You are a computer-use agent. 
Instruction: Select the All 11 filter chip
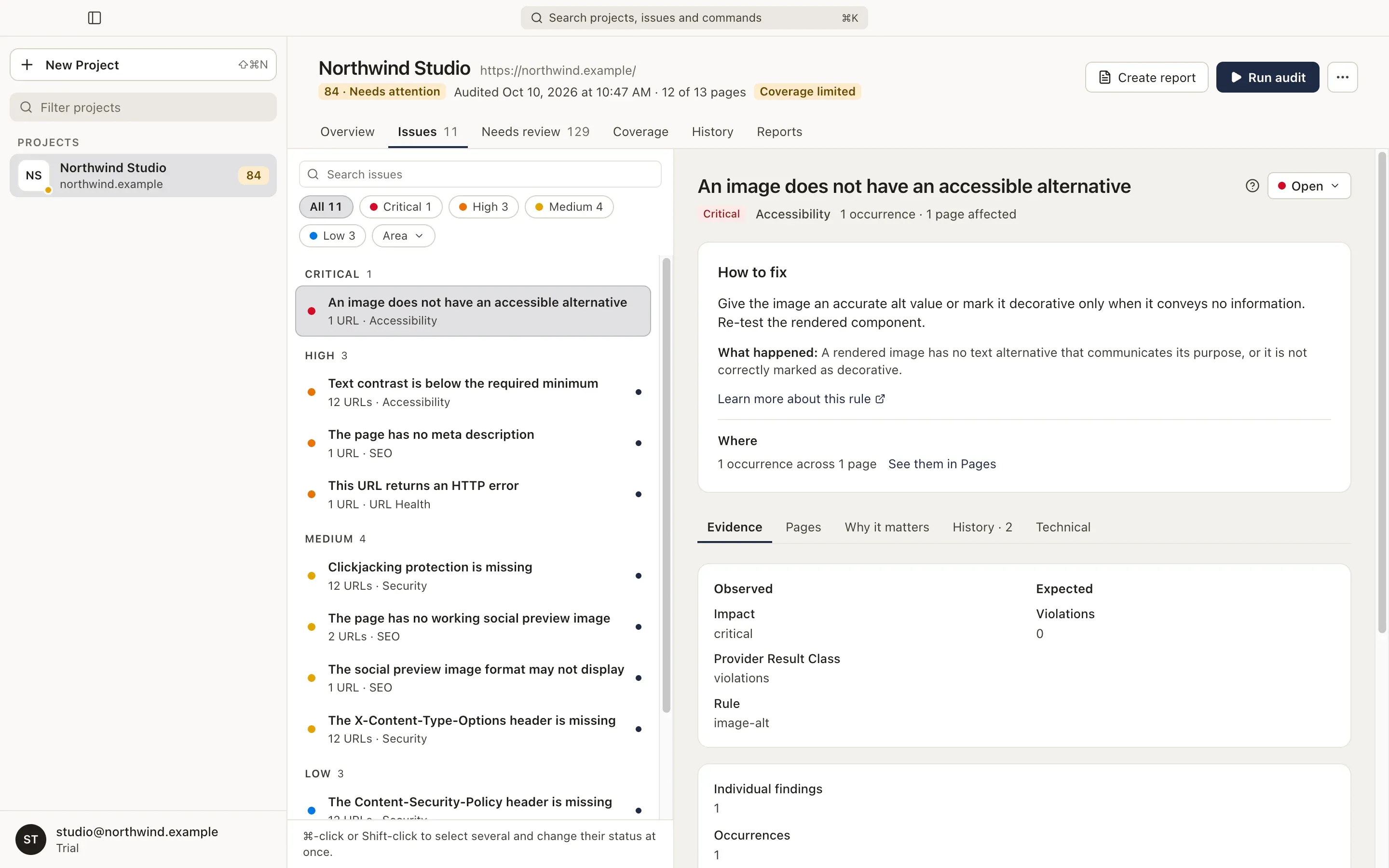326,207
